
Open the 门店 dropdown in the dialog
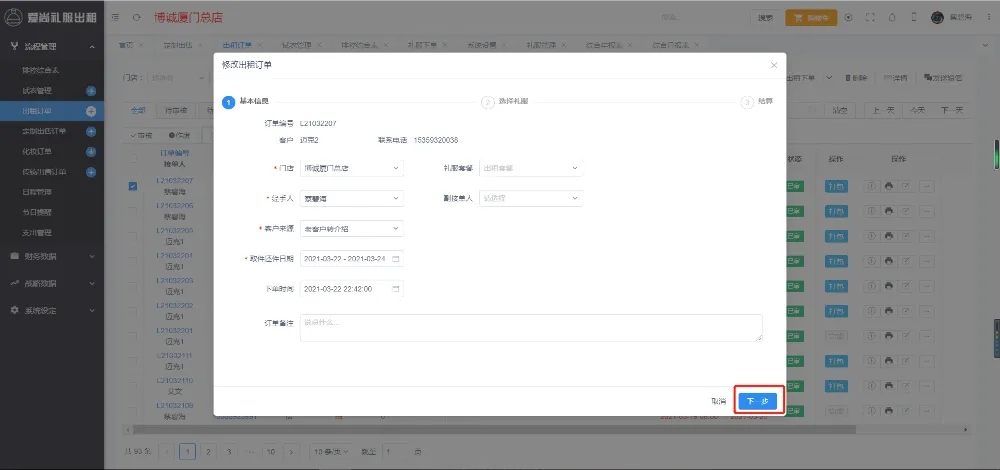[x=351, y=168]
